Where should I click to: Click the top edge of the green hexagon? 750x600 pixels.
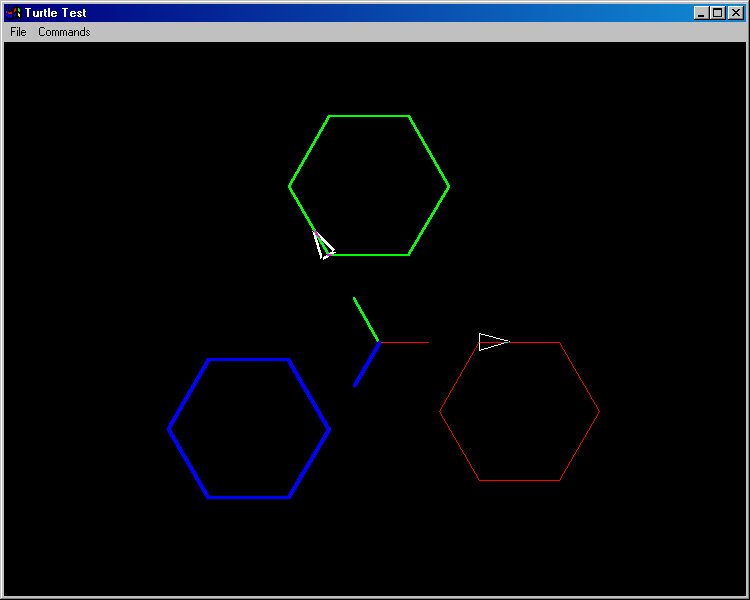[369, 116]
